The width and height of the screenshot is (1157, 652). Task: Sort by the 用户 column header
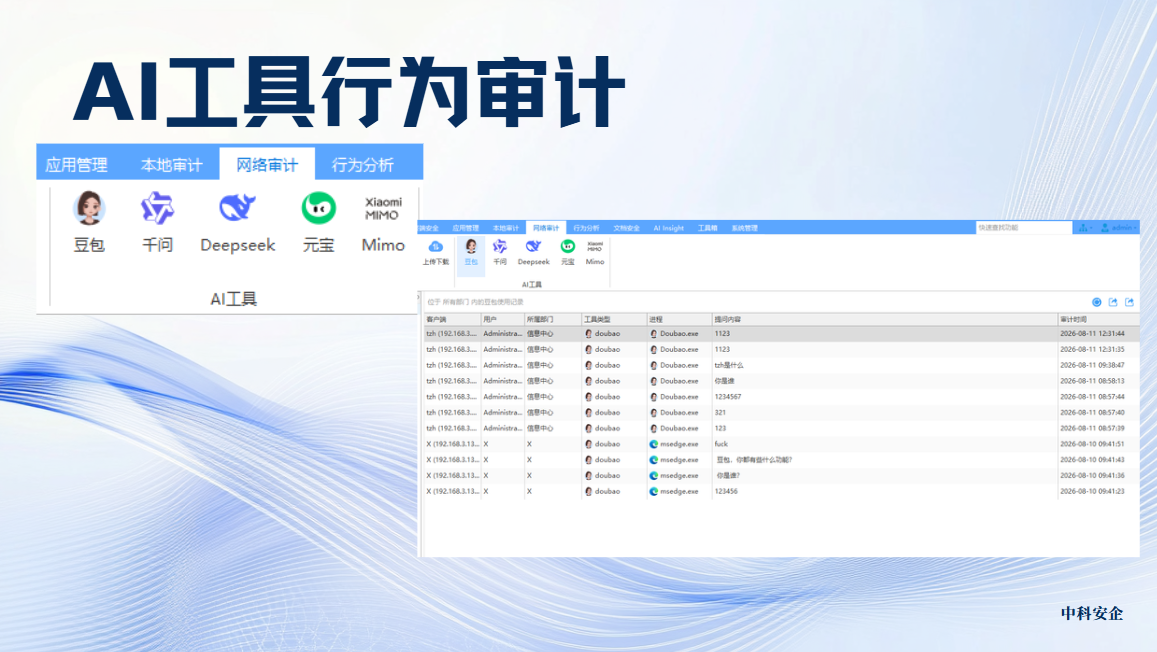click(502, 319)
